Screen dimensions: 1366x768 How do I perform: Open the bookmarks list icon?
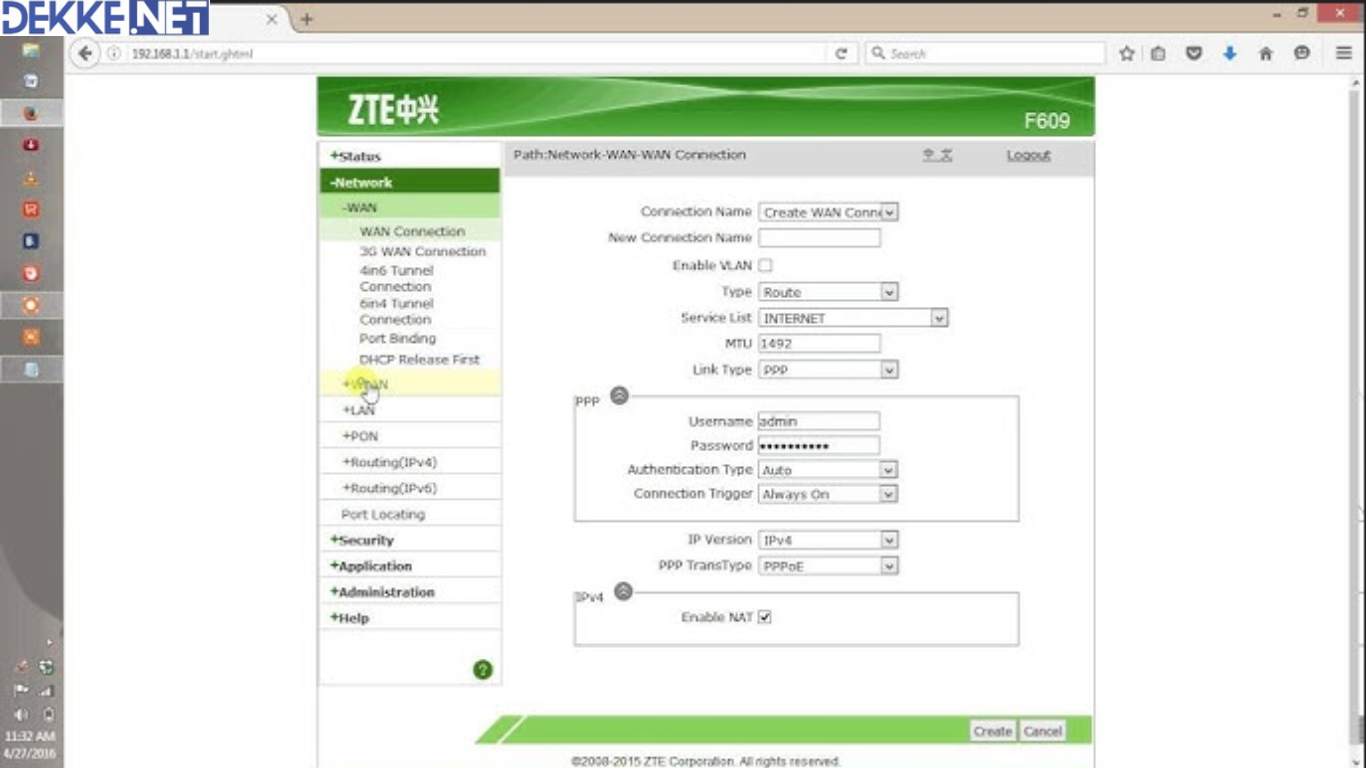pos(1158,54)
